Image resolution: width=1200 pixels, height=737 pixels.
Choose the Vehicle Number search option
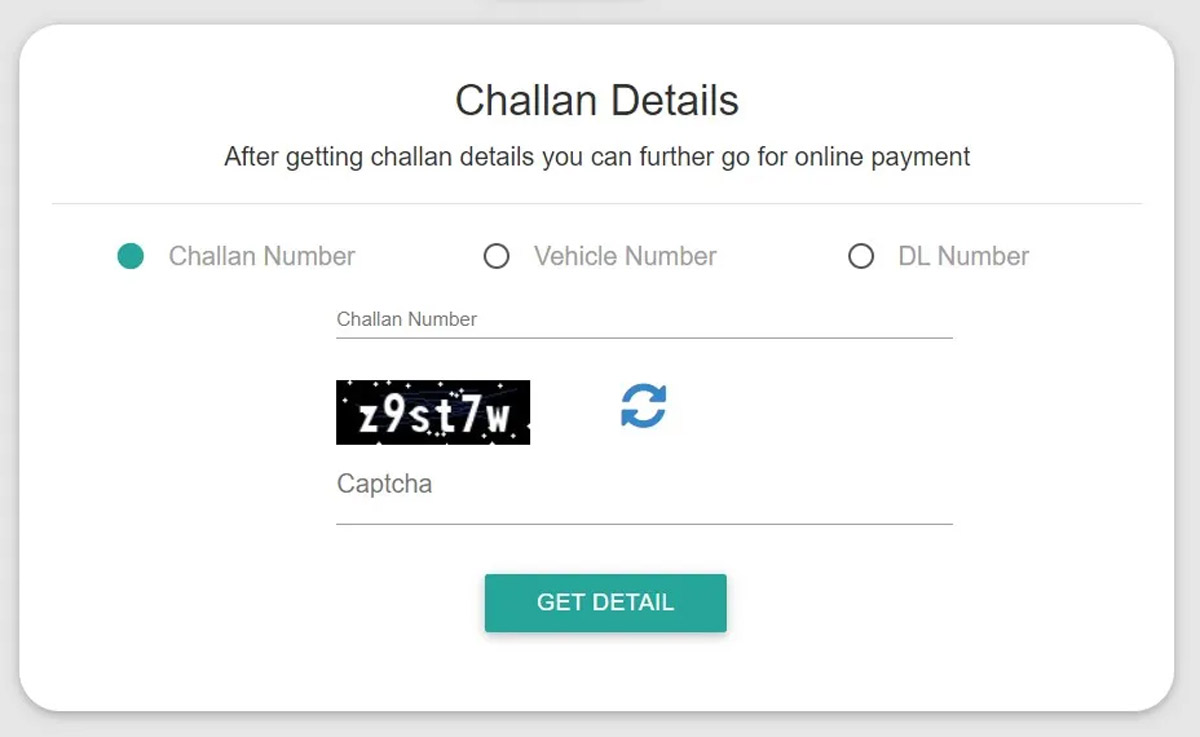click(x=497, y=257)
